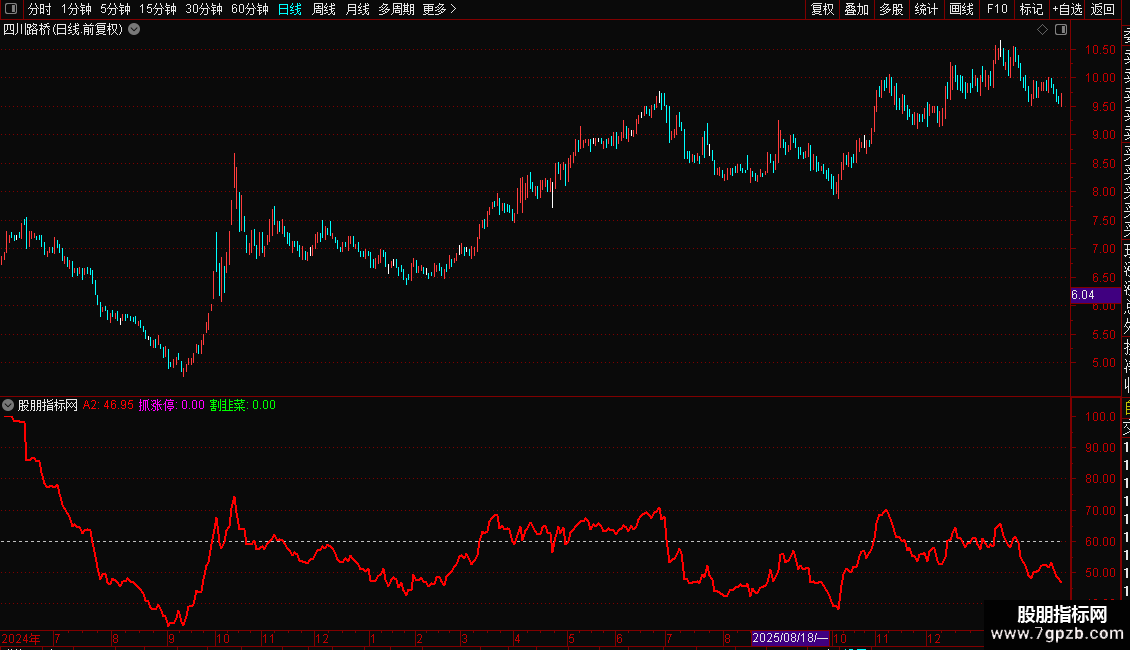Click the diamond marker icon on the chart
This screenshot has width=1130, height=650.
pos(1042,30)
